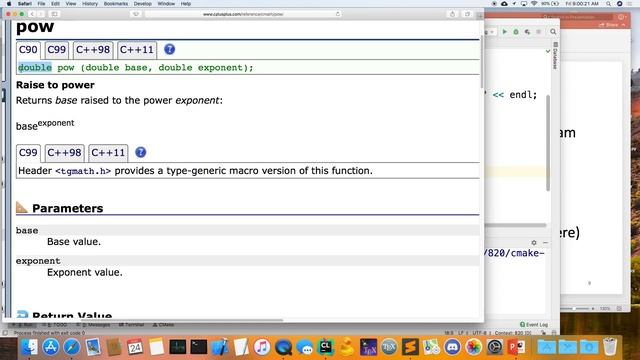Screen dimensions: 640x360
Task: Open the Database side panel in CLion
Action: (x=555, y=55)
